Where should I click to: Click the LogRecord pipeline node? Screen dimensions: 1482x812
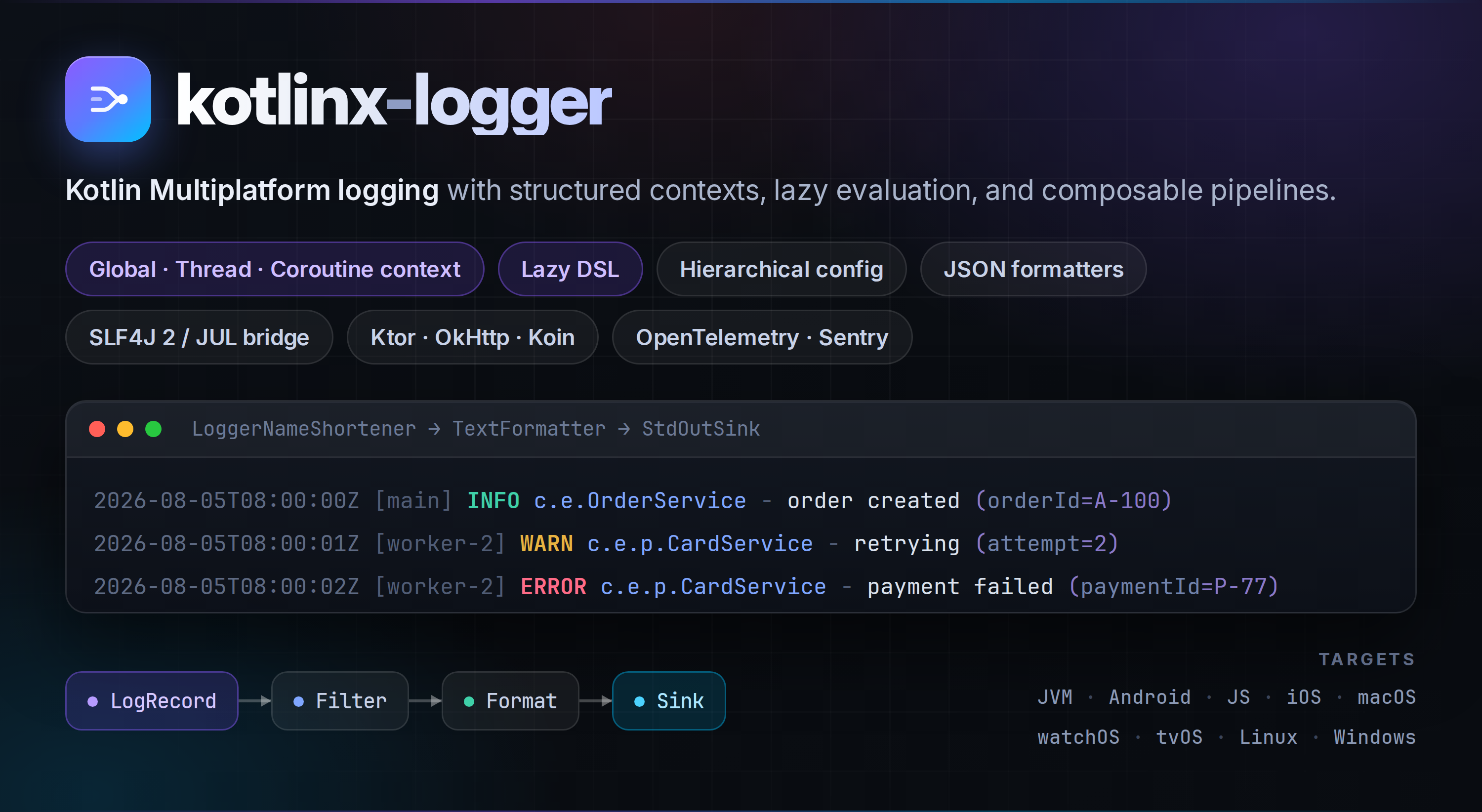[152, 700]
